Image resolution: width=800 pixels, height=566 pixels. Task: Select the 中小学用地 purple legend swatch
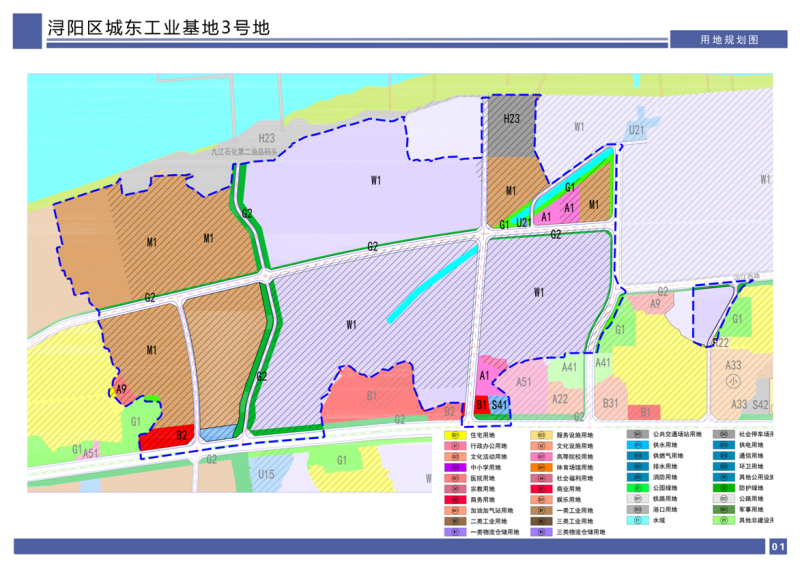[x=456, y=467]
